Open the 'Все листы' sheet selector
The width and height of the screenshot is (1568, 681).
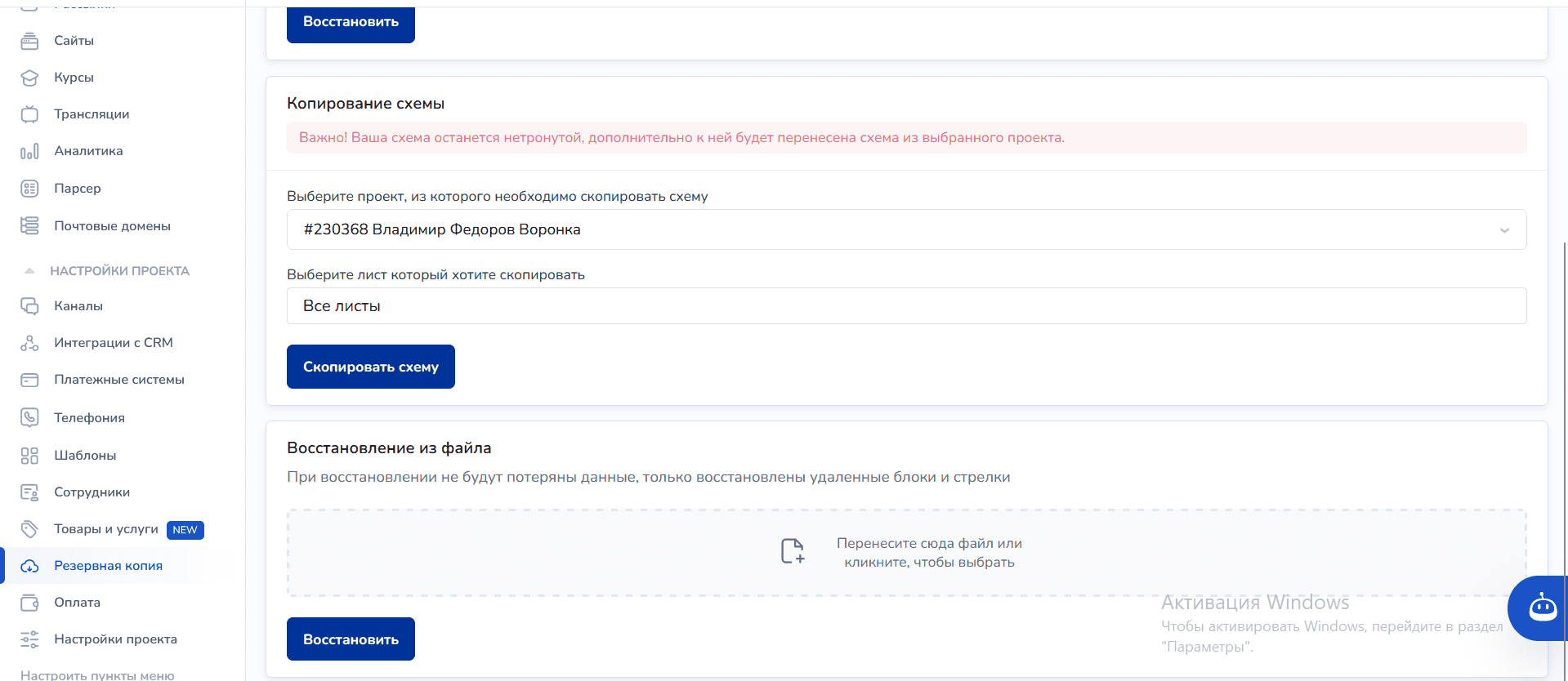coord(905,306)
